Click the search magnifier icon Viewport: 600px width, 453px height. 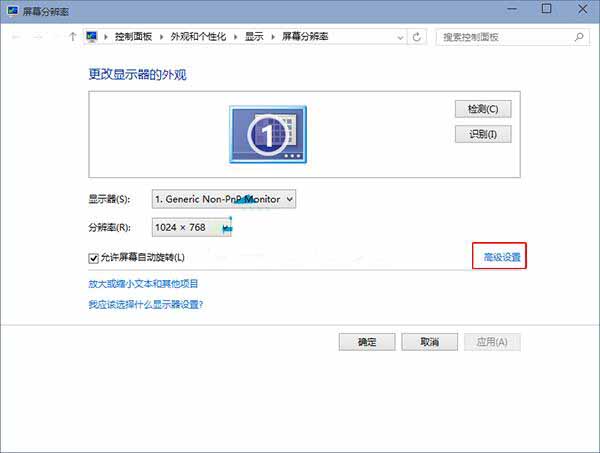tap(579, 37)
